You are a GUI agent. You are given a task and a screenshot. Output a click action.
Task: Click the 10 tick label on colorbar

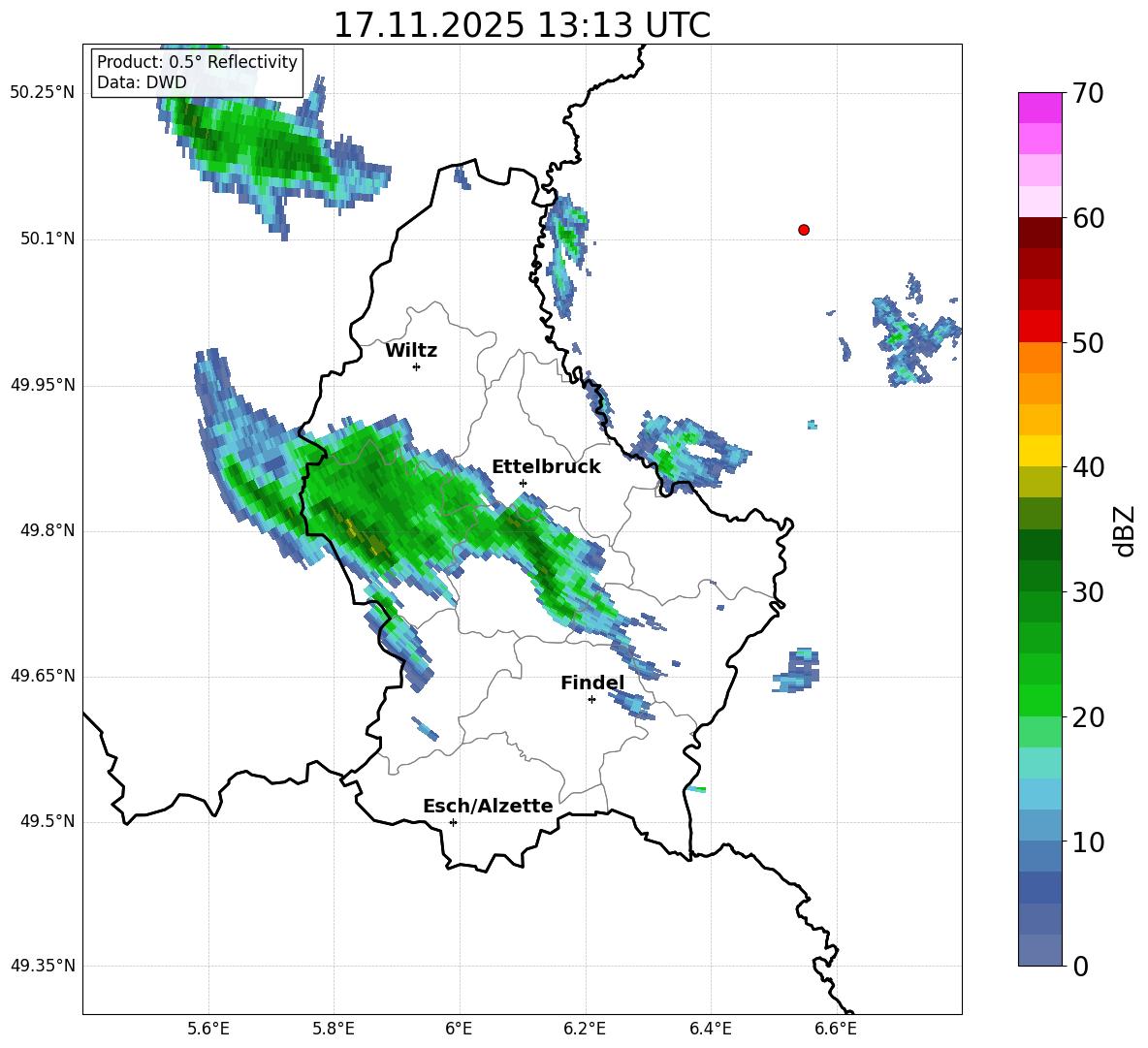1088,842
